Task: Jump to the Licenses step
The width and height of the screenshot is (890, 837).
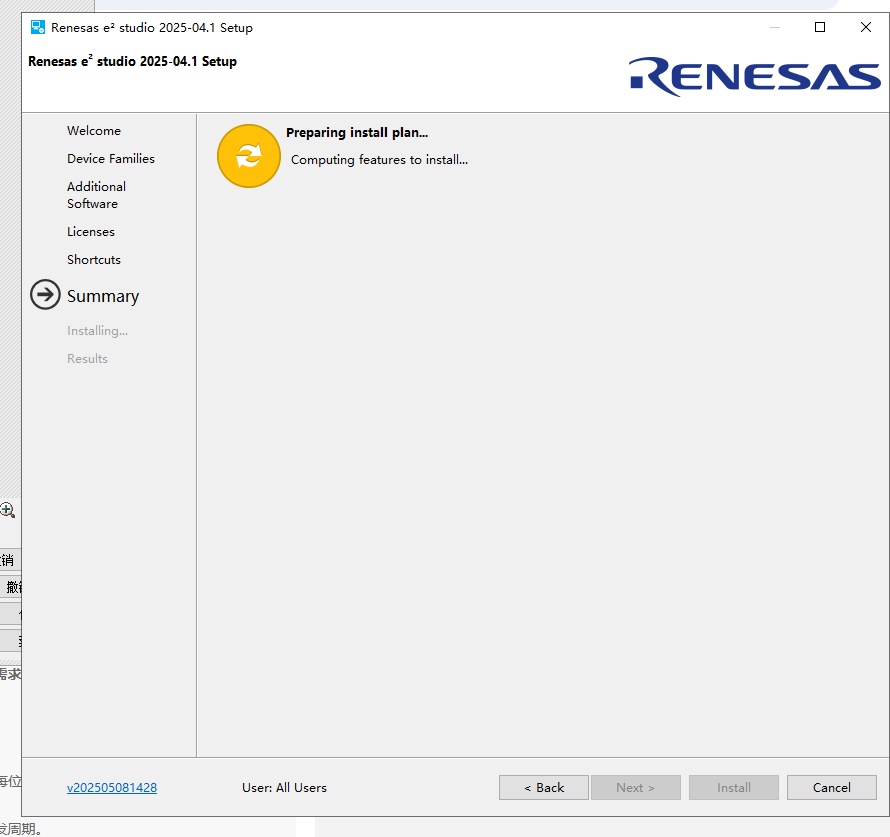Action: 91,232
